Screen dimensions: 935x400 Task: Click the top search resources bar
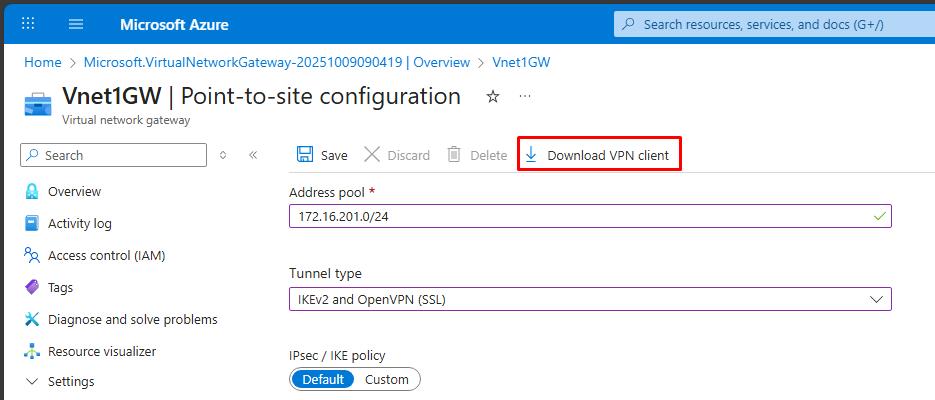click(x=770, y=24)
